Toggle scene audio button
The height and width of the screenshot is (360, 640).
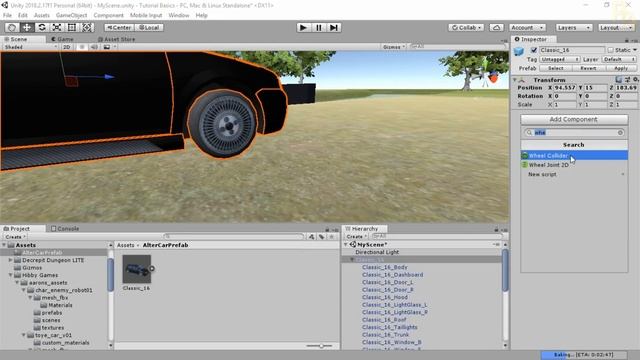pos(94,47)
